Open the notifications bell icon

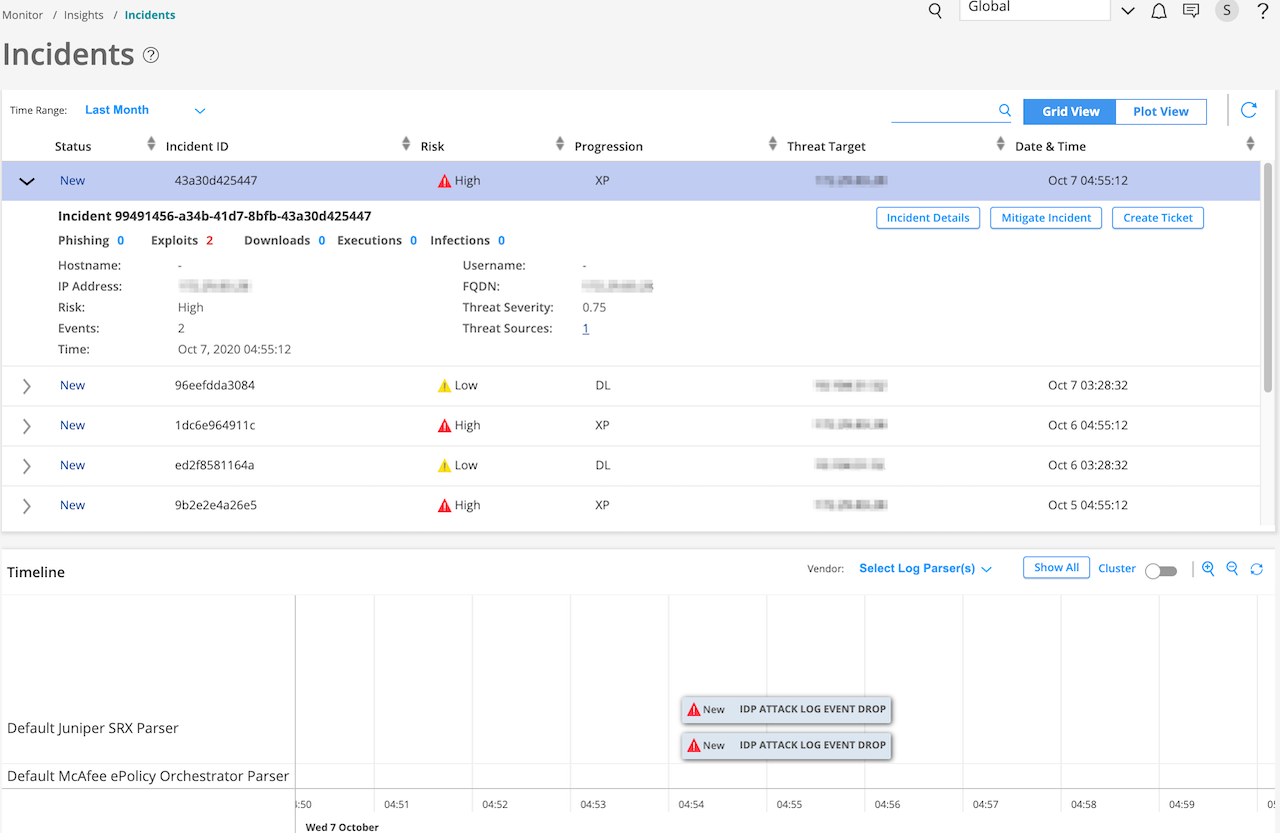(x=1159, y=12)
